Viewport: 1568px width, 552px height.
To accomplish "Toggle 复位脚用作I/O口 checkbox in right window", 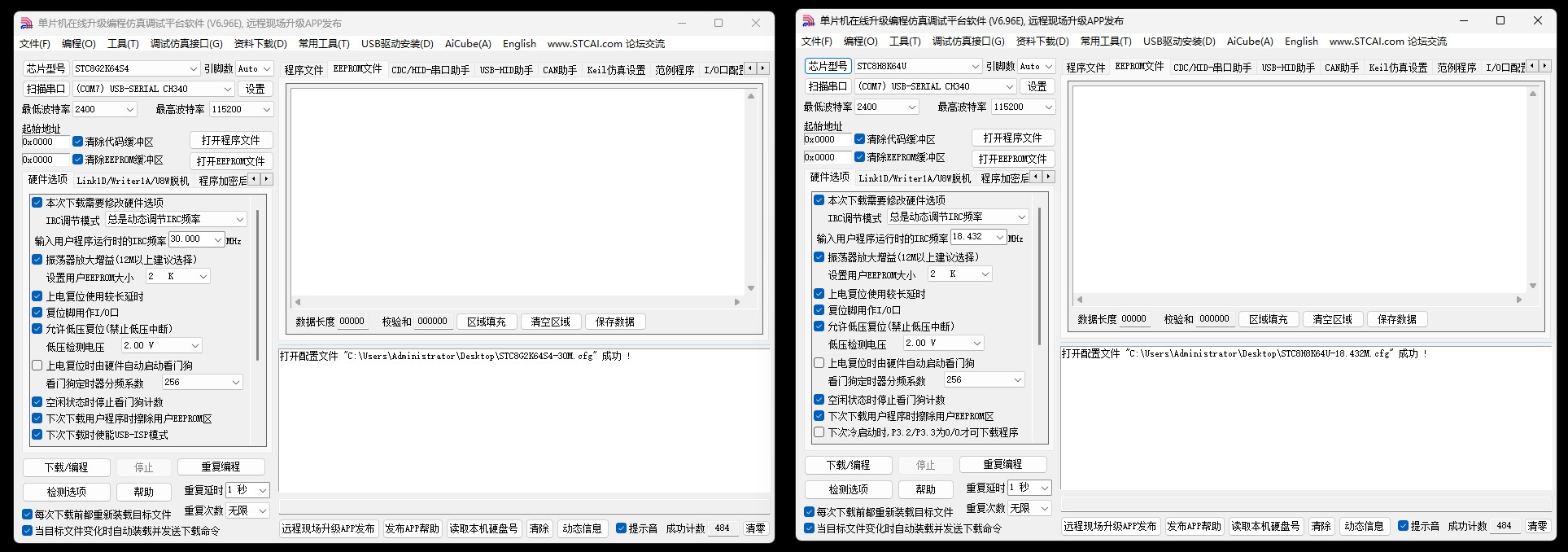I will 819,310.
